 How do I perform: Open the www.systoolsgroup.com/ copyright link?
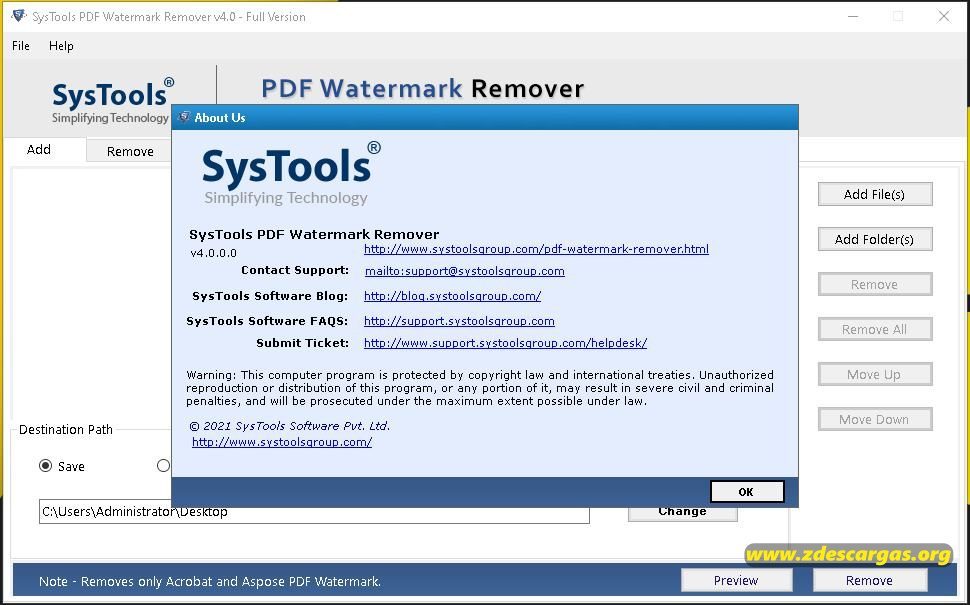tap(282, 442)
